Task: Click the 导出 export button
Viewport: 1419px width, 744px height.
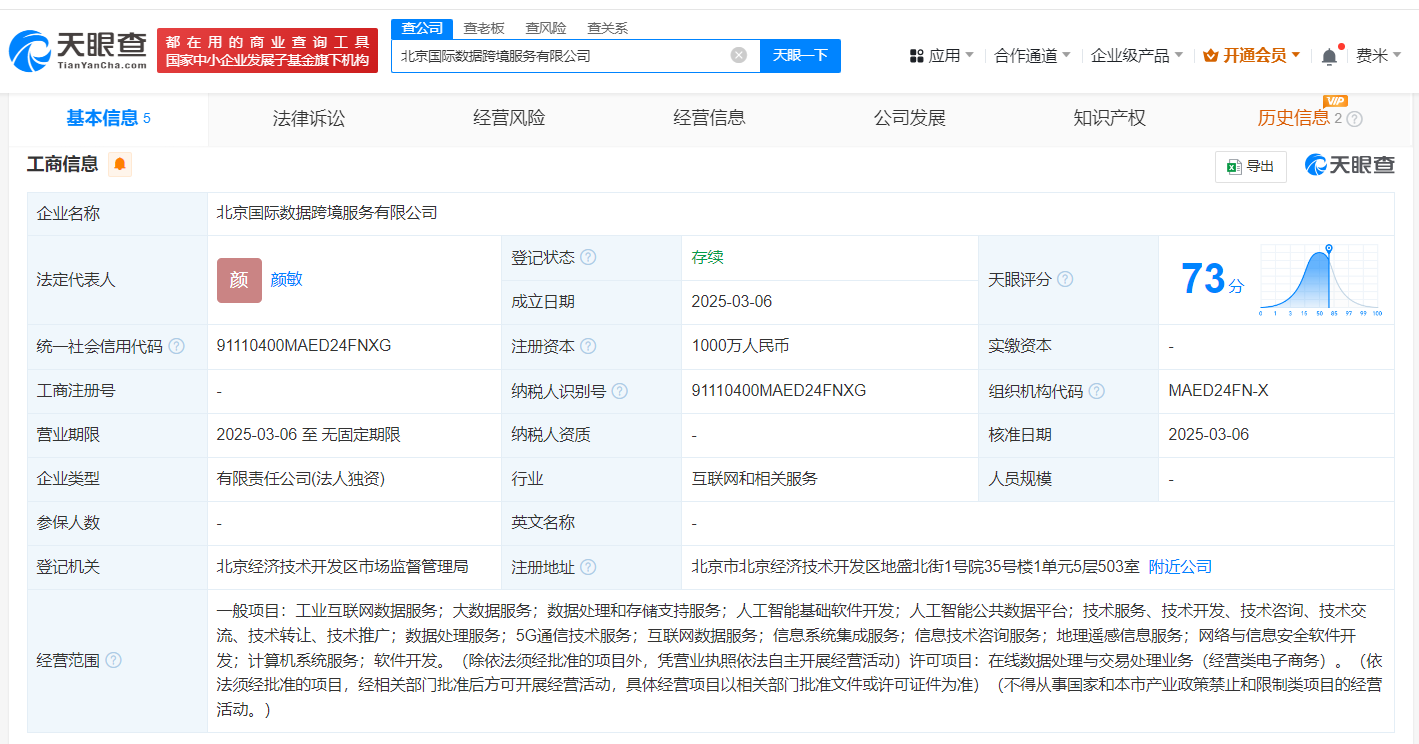Action: pos(1250,167)
